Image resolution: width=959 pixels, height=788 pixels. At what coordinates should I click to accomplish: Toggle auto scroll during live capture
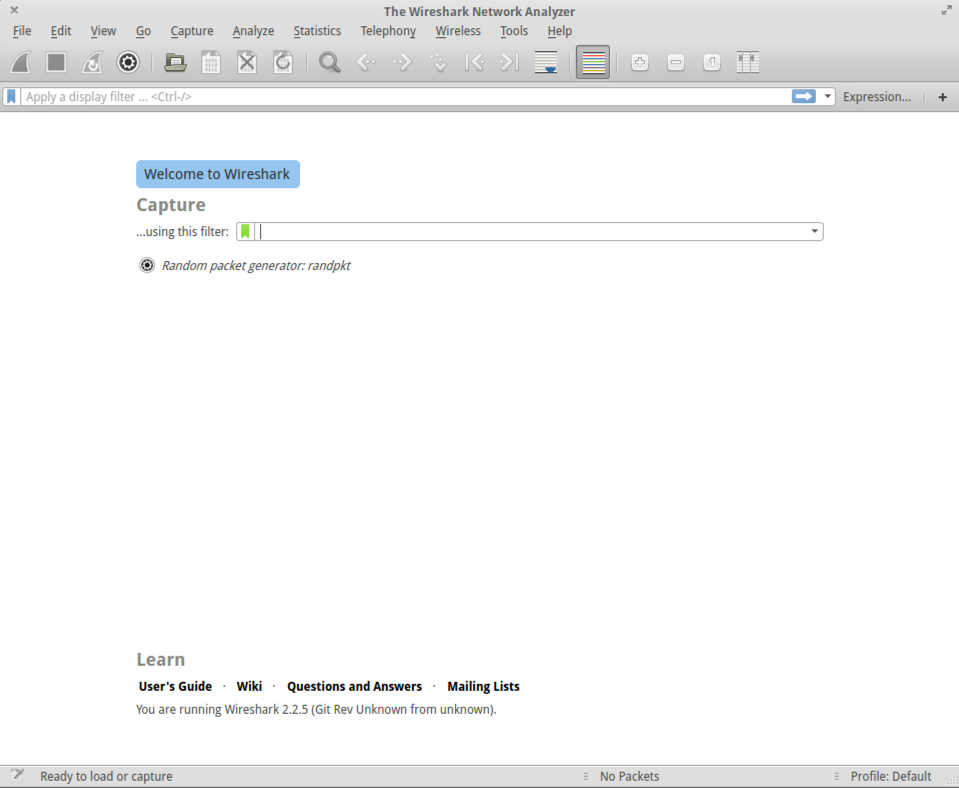point(546,62)
